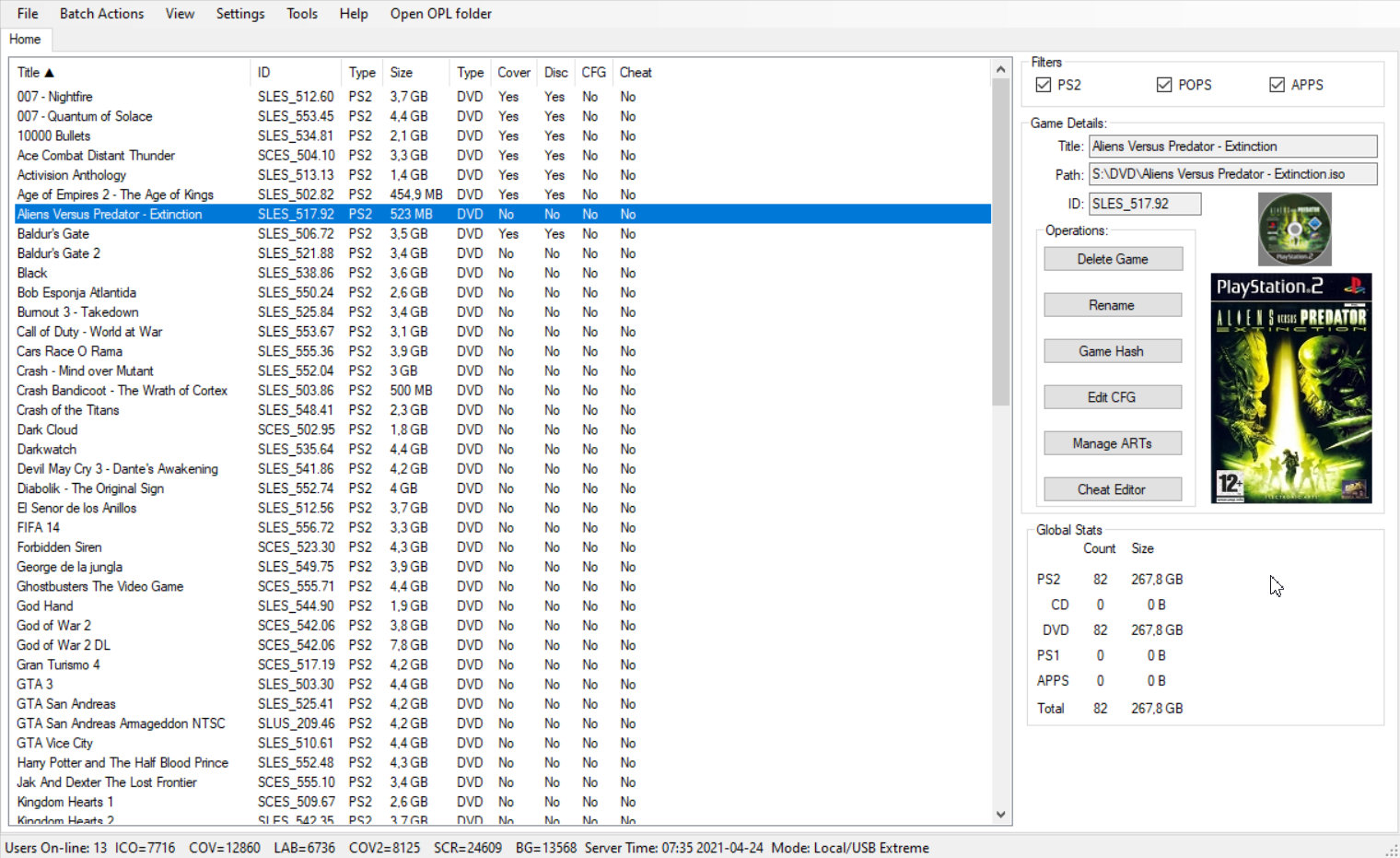Sort by the Cheat column header
The image size is (1400, 858).
coord(636,72)
